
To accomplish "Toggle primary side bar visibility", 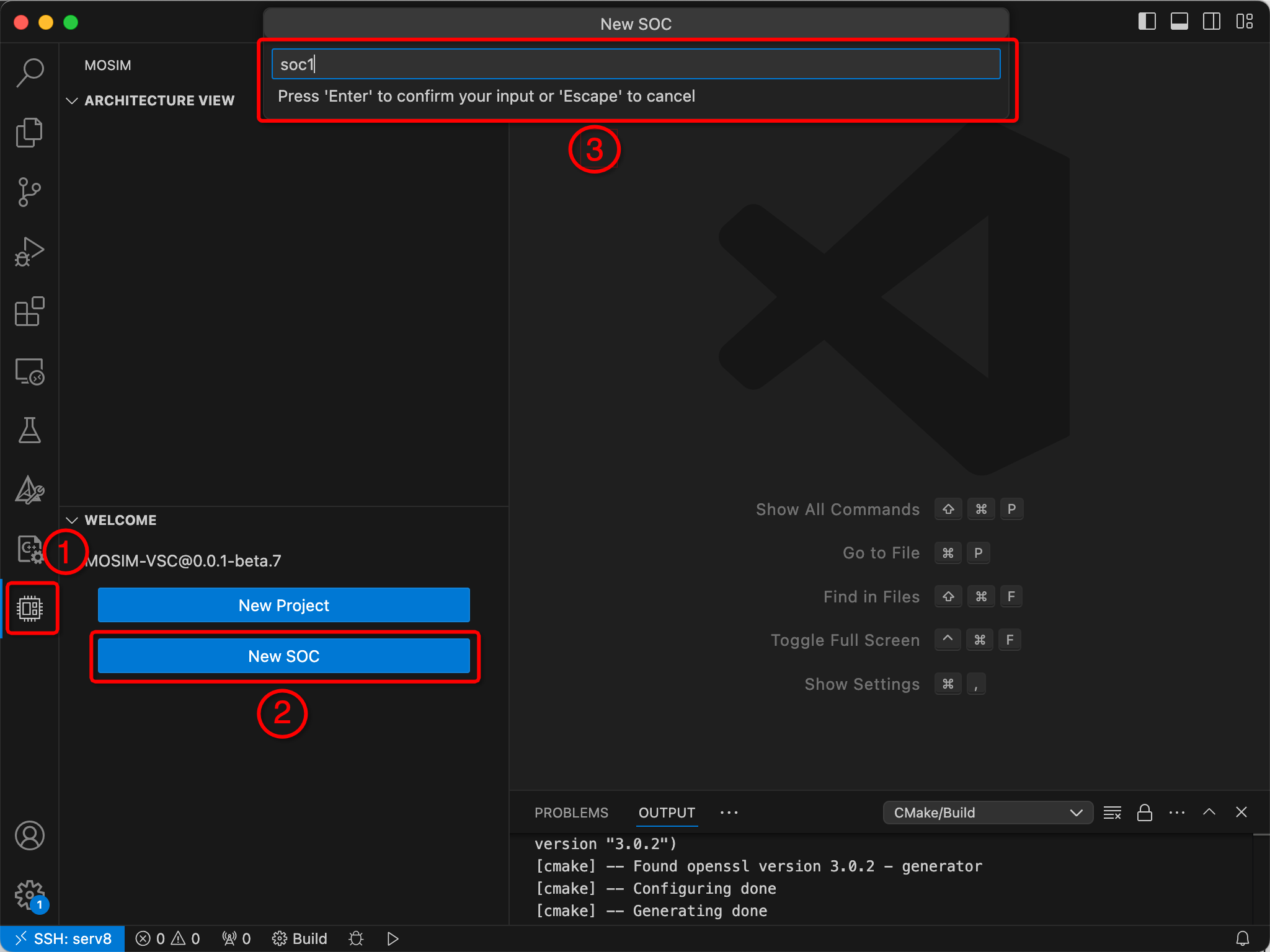I will click(x=1147, y=22).
